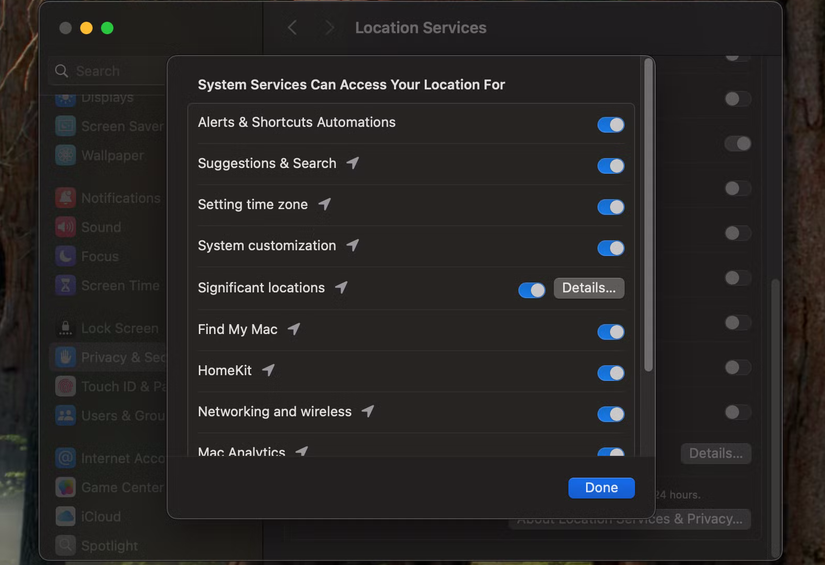This screenshot has height=565, width=825.
Task: Click the Location Services pane scrollbar
Action: pyautogui.click(x=774, y=416)
